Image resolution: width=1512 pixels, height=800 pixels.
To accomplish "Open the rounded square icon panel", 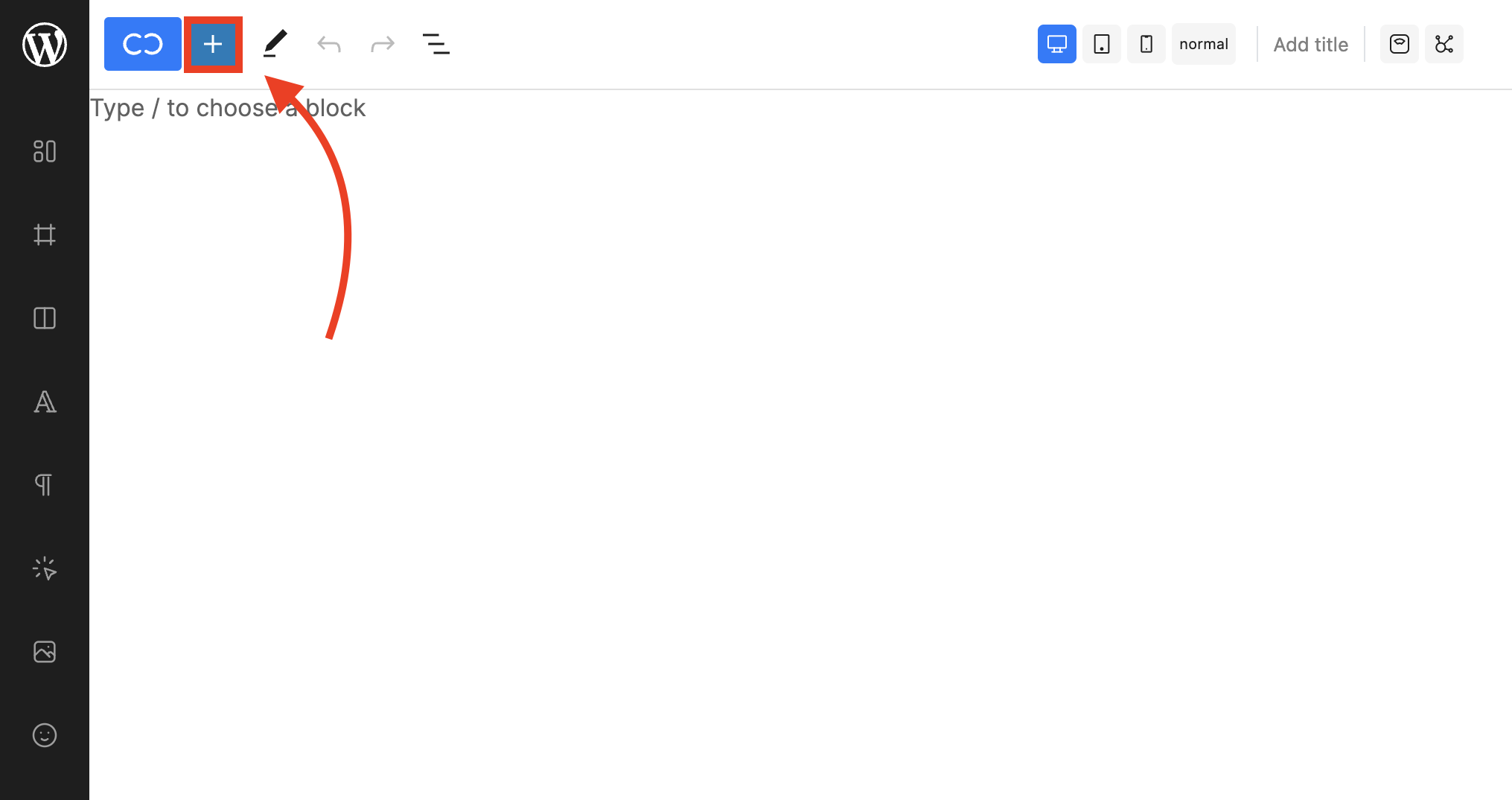I will (1400, 44).
